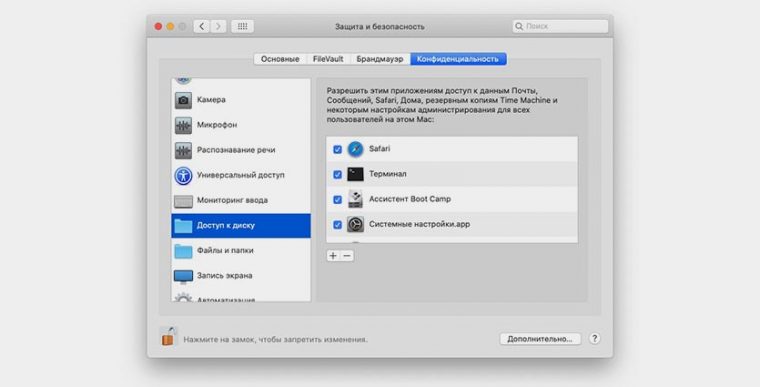Select the Ассистент Boot Camp label
This screenshot has width=760, height=387.
(x=410, y=199)
